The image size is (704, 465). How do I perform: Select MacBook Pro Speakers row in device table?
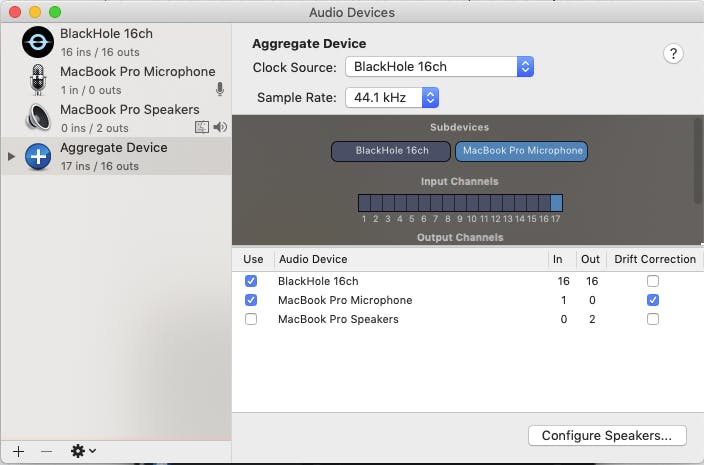pyautogui.click(x=468, y=319)
